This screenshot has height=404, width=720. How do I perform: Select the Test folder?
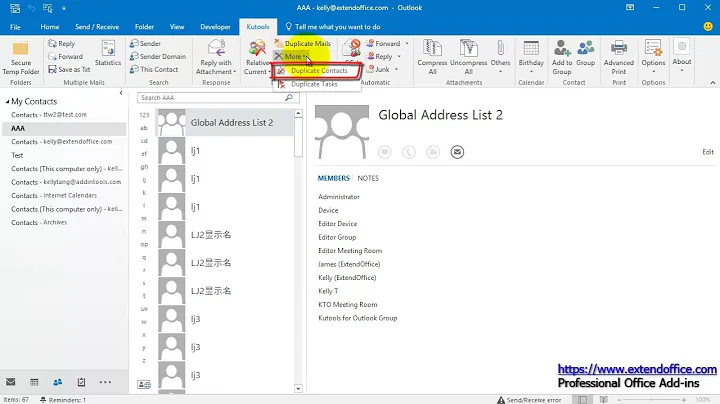click(x=64, y=155)
